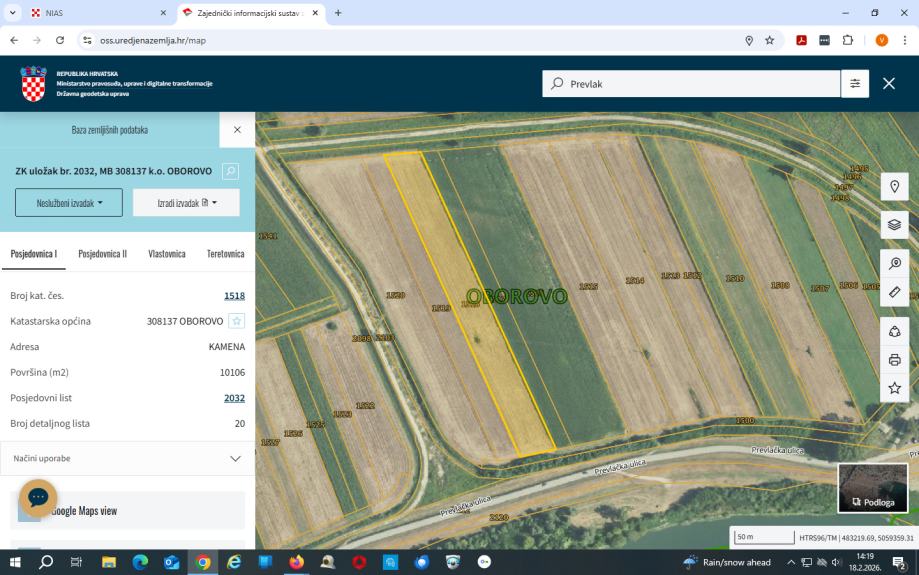The height and width of the screenshot is (575, 919).
Task: Close the NIAS browser tab
Action: tap(164, 12)
